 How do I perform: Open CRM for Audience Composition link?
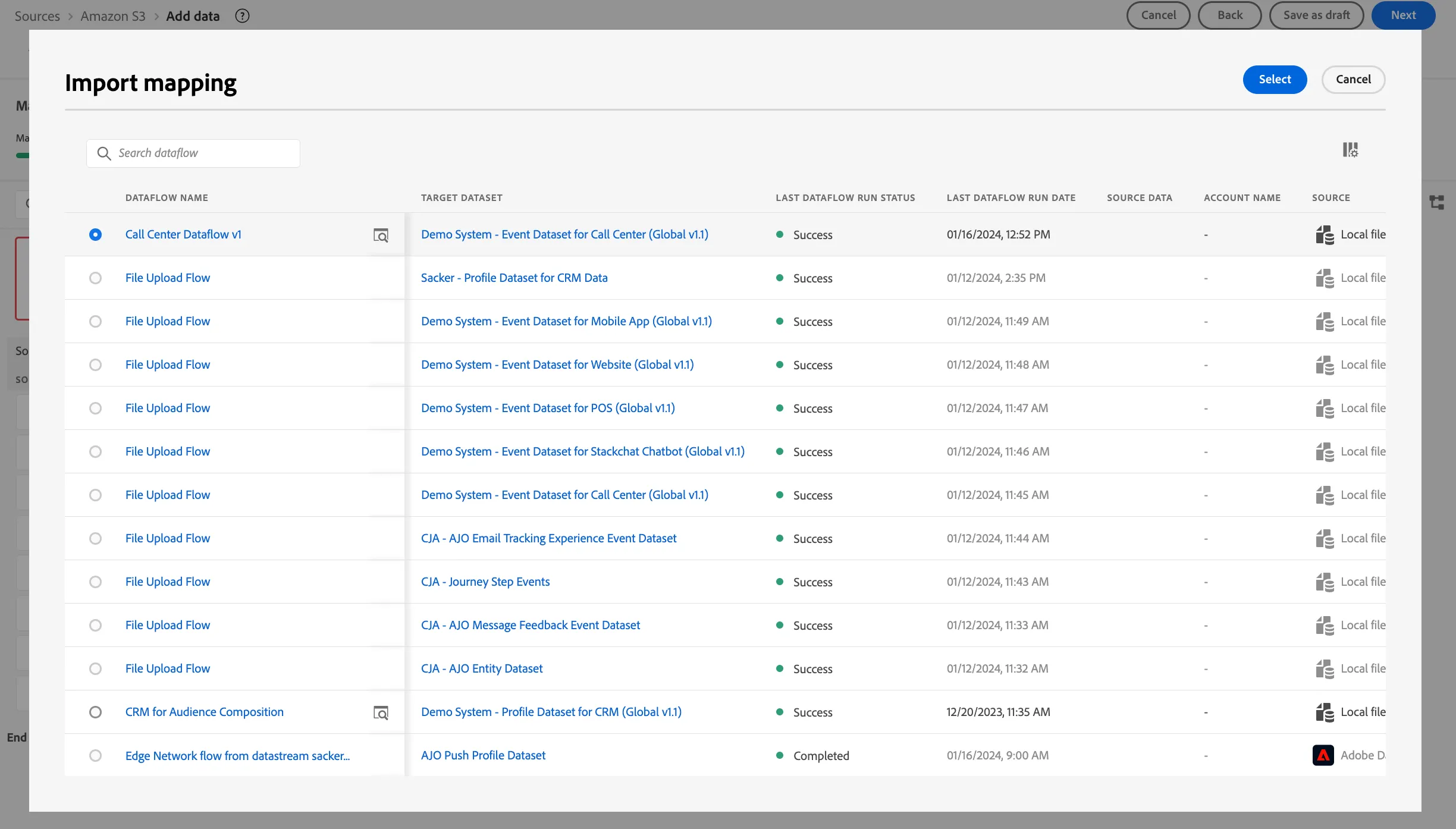[205, 712]
